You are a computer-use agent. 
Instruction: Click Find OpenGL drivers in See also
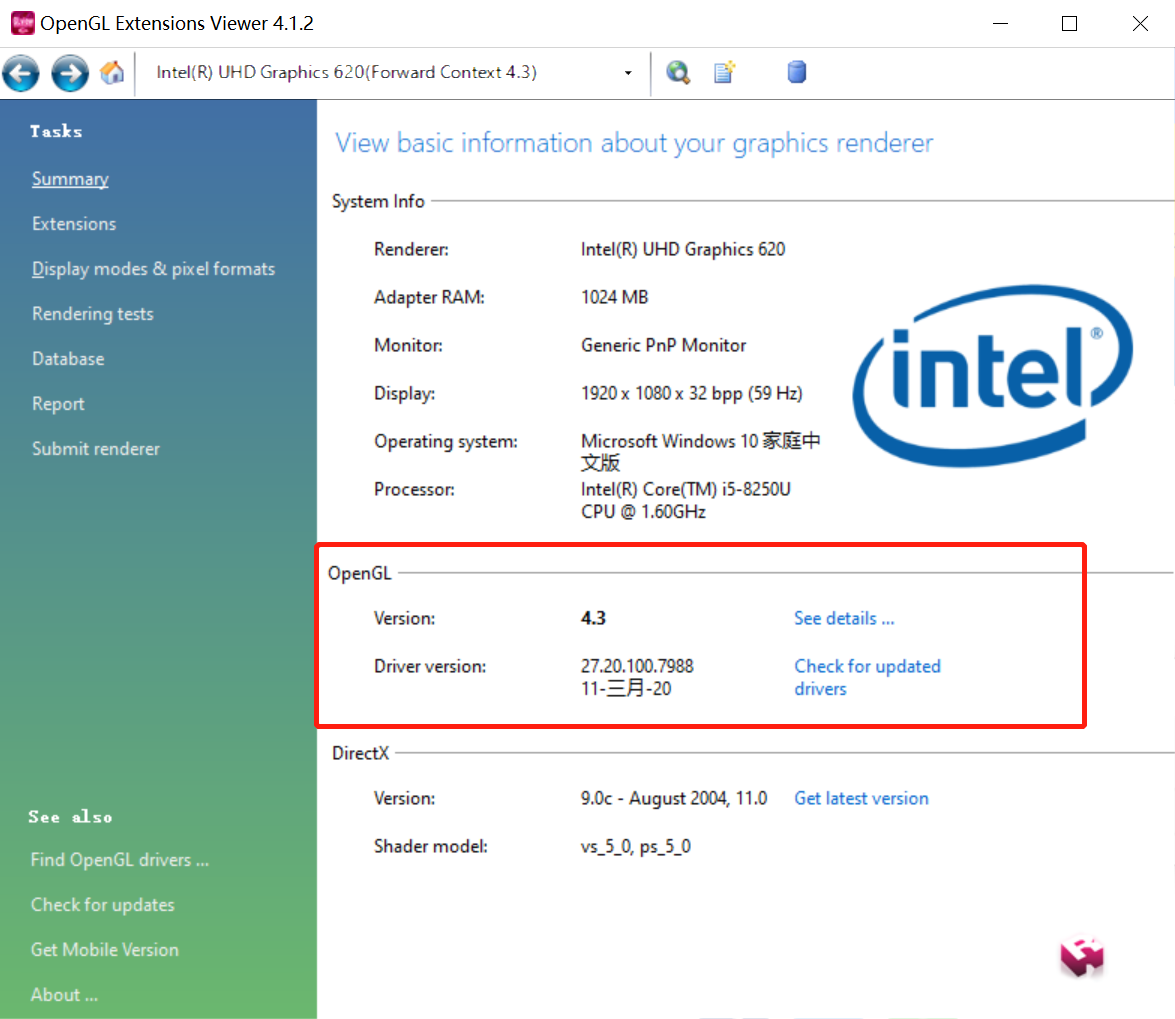click(x=119, y=859)
